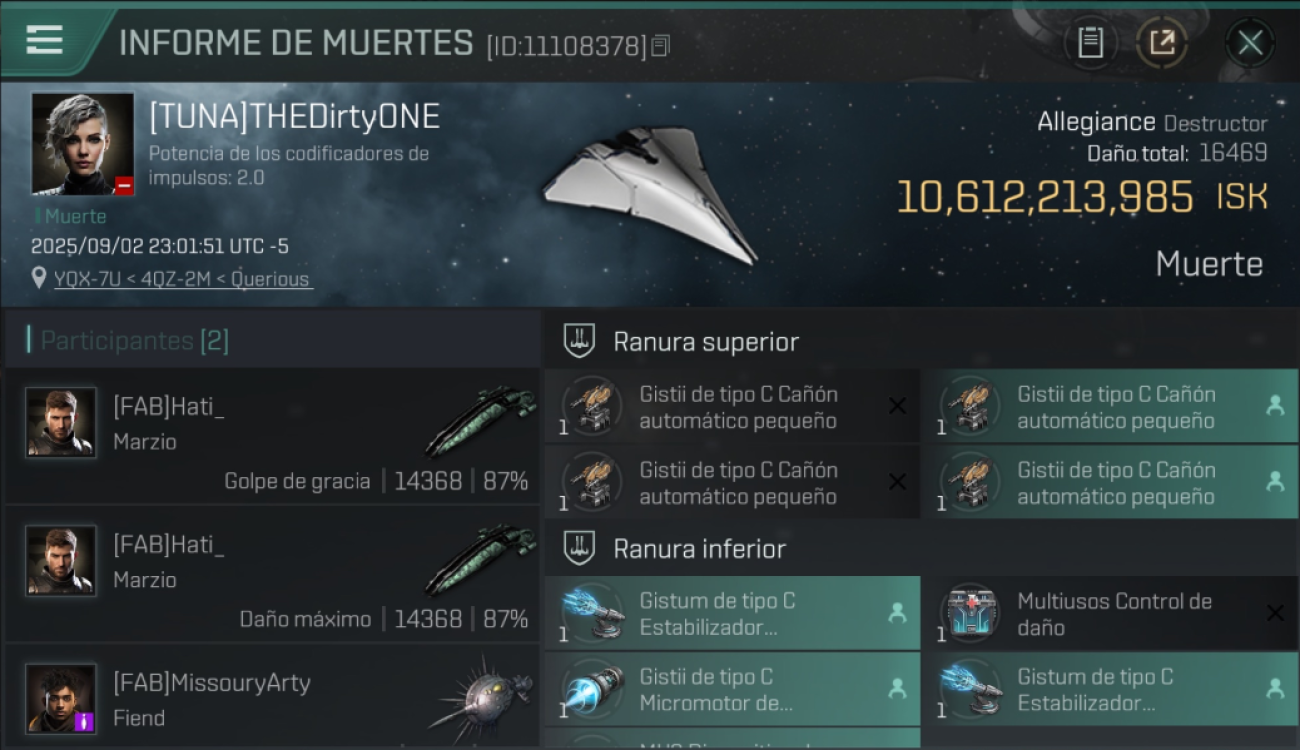Click person icon on top-right Gistii Cañón
The width and height of the screenshot is (1300, 750).
coord(1275,405)
